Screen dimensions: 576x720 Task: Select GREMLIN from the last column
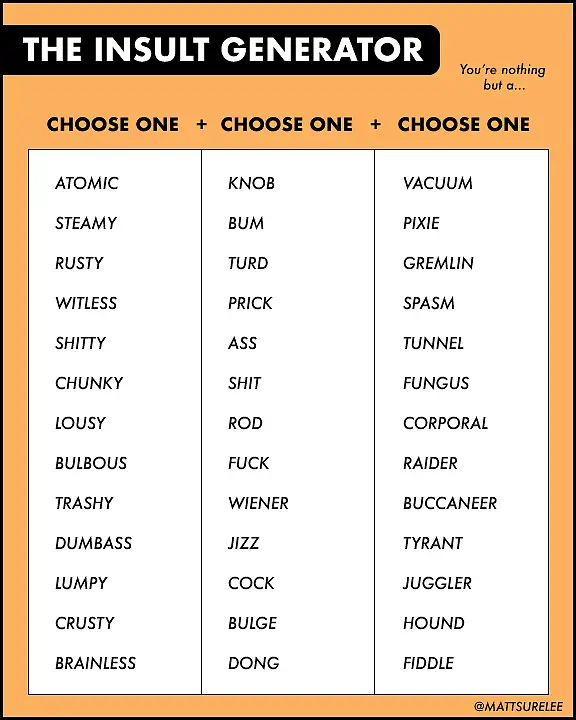[438, 263]
